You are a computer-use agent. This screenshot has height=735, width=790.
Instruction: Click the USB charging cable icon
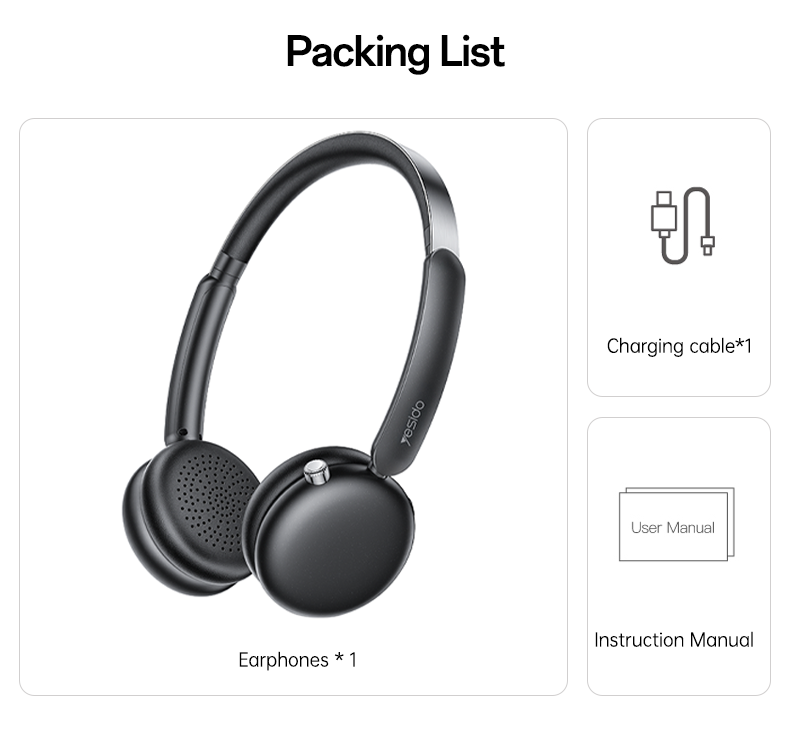tap(683, 226)
